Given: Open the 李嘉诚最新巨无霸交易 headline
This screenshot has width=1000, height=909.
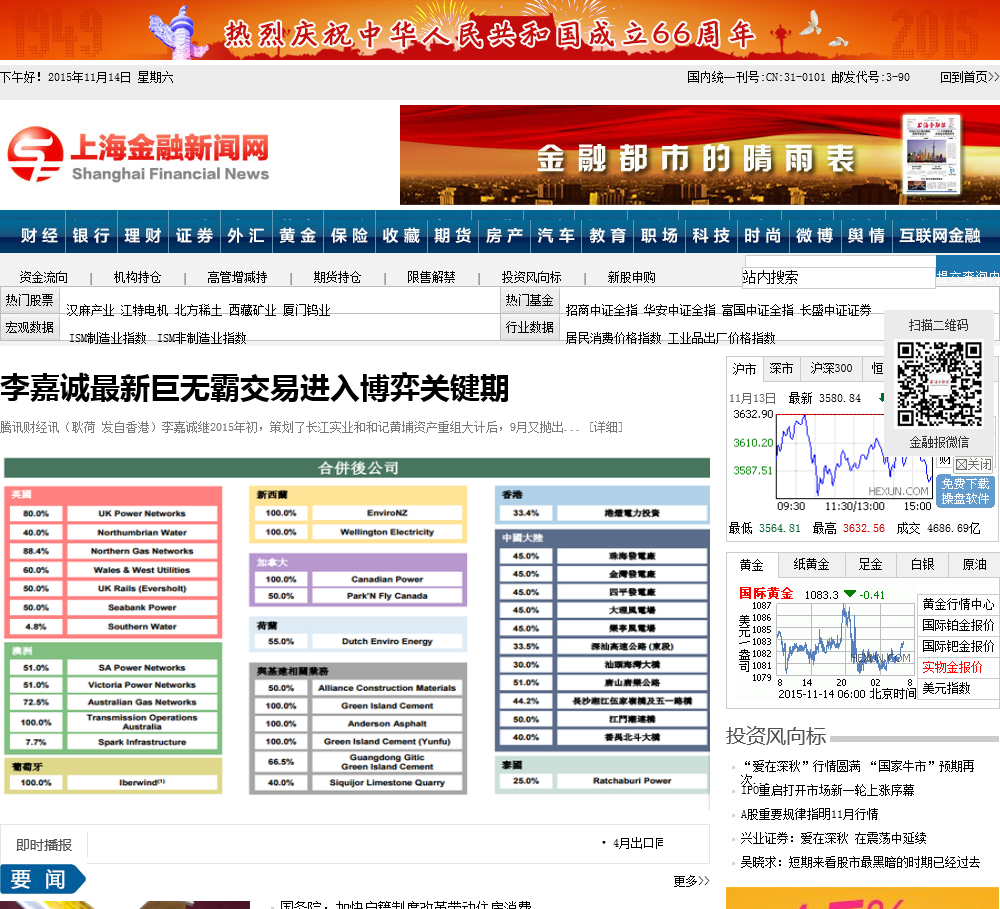Looking at the screenshot, I should pos(254,388).
